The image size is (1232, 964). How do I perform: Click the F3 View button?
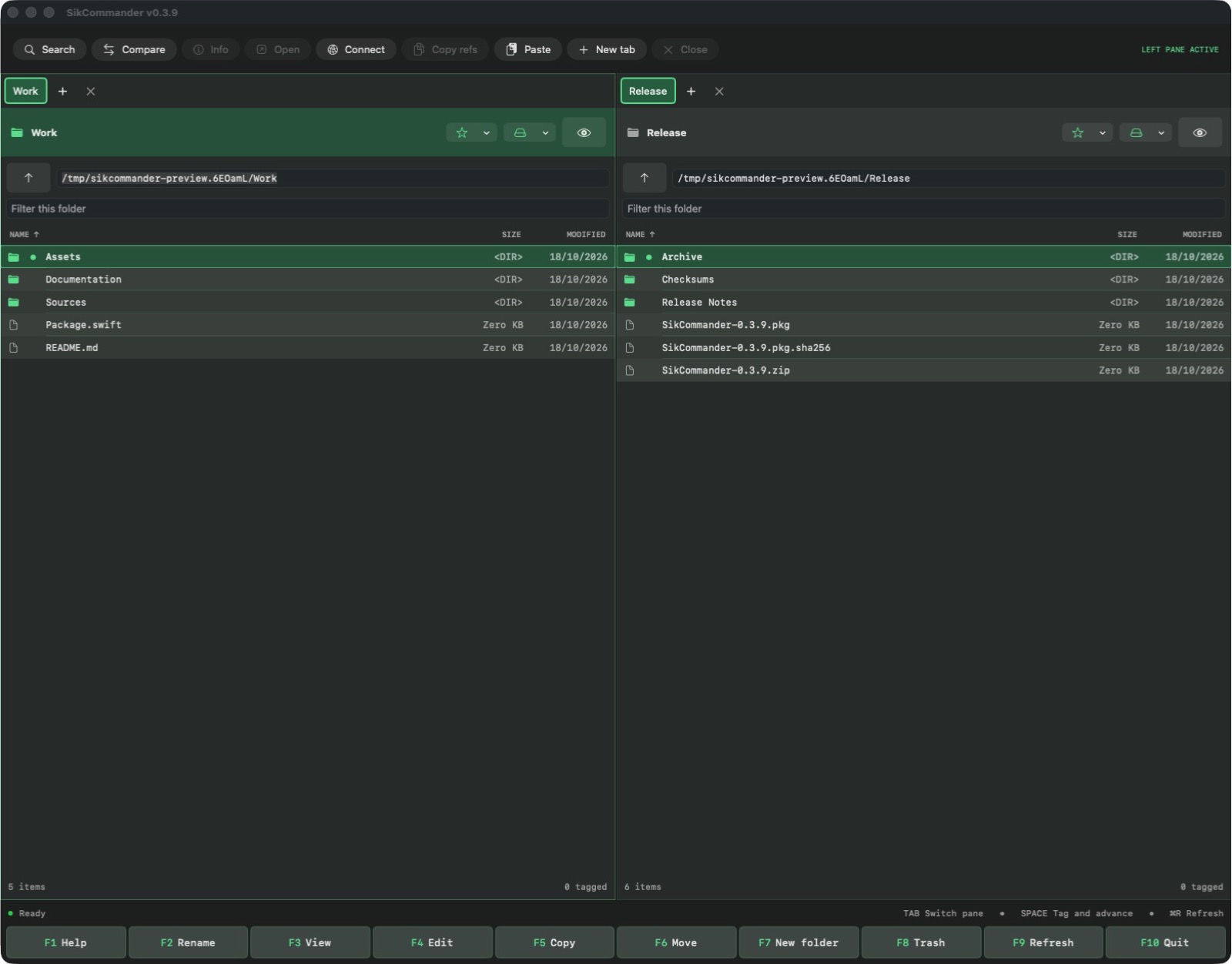pyautogui.click(x=310, y=942)
